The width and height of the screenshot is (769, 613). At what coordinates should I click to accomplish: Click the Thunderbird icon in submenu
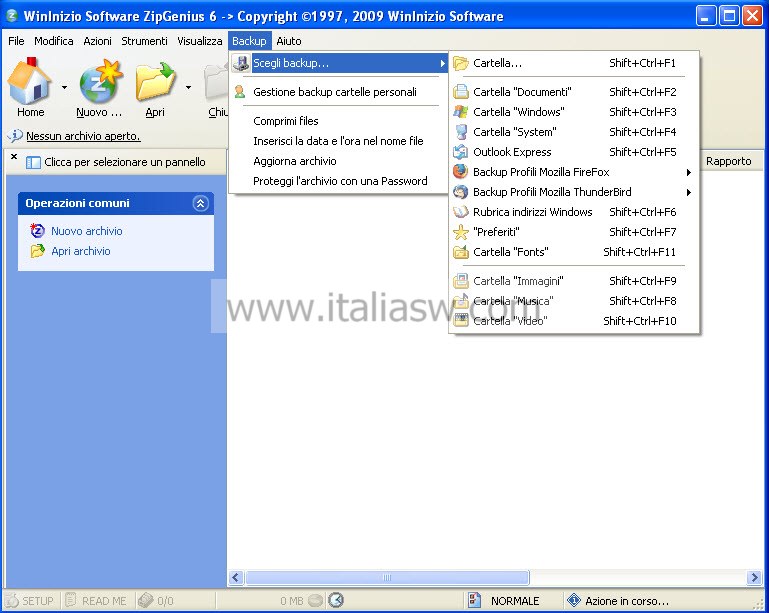coord(461,192)
